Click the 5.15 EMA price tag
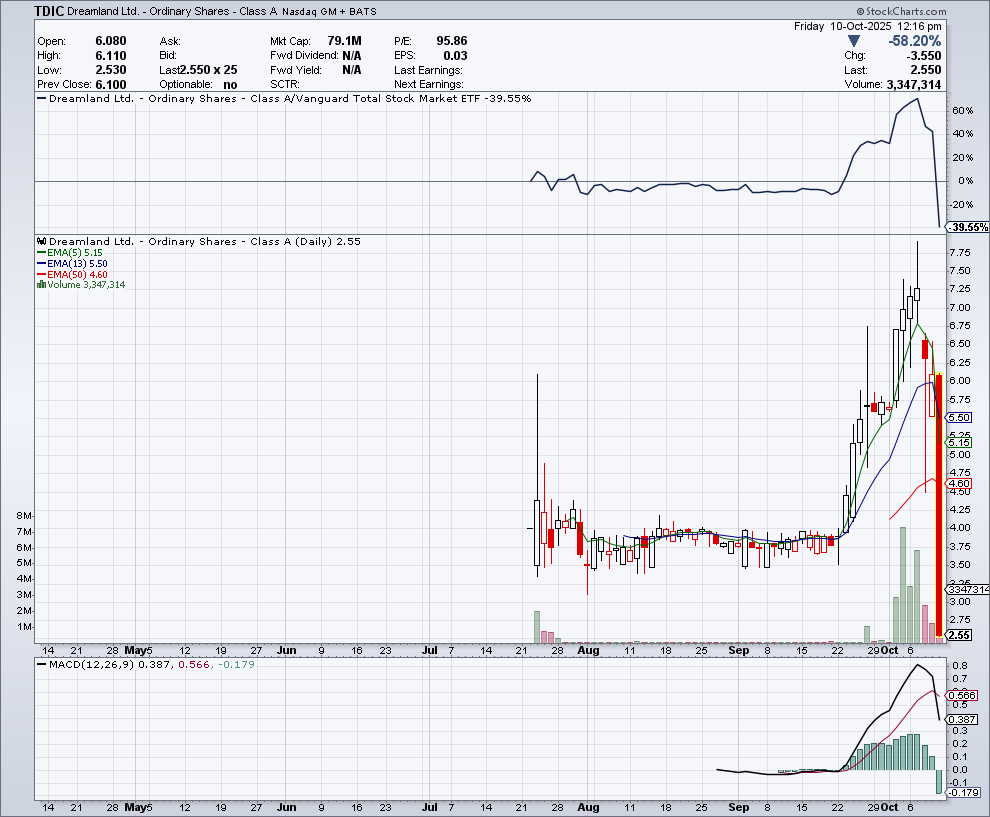The height and width of the screenshot is (817, 990). 959,443
